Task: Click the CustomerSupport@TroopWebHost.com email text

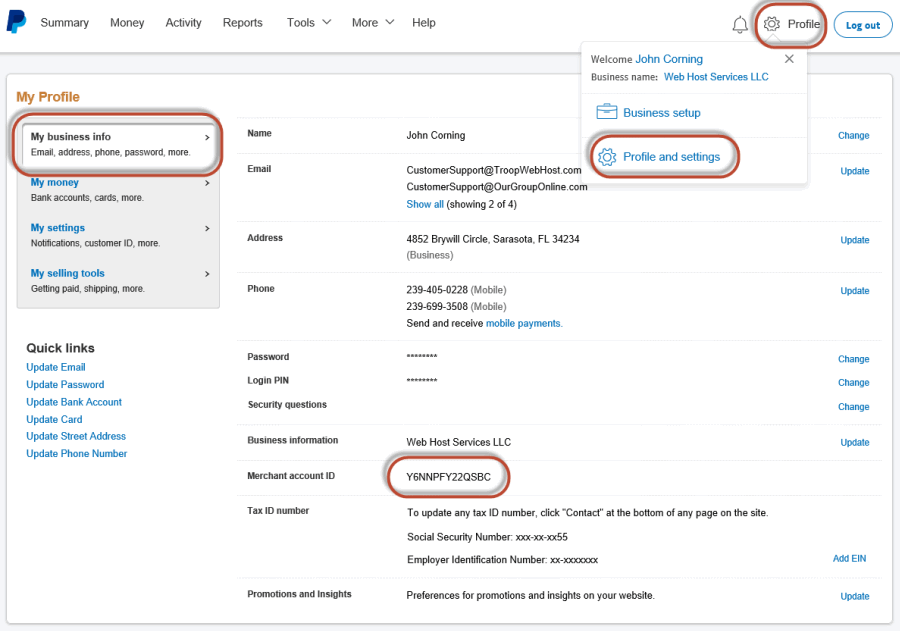Action: [x=494, y=170]
